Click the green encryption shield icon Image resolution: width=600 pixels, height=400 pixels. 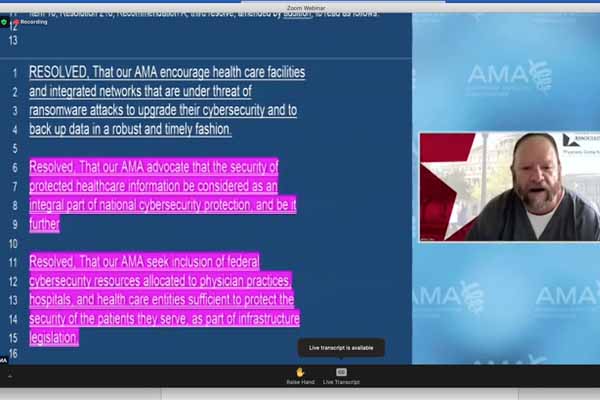[x=6, y=20]
